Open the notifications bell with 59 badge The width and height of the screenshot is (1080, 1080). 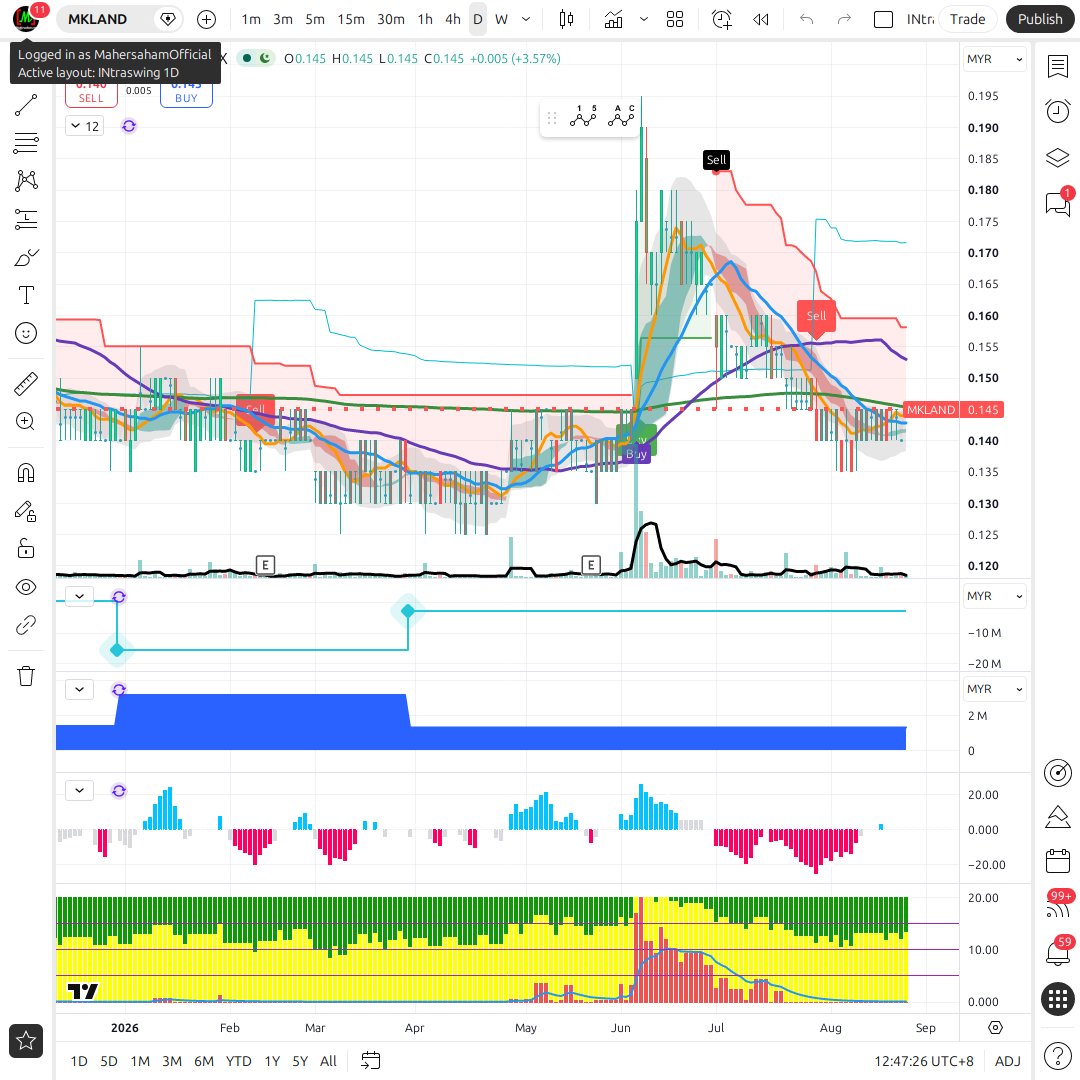point(1057,953)
